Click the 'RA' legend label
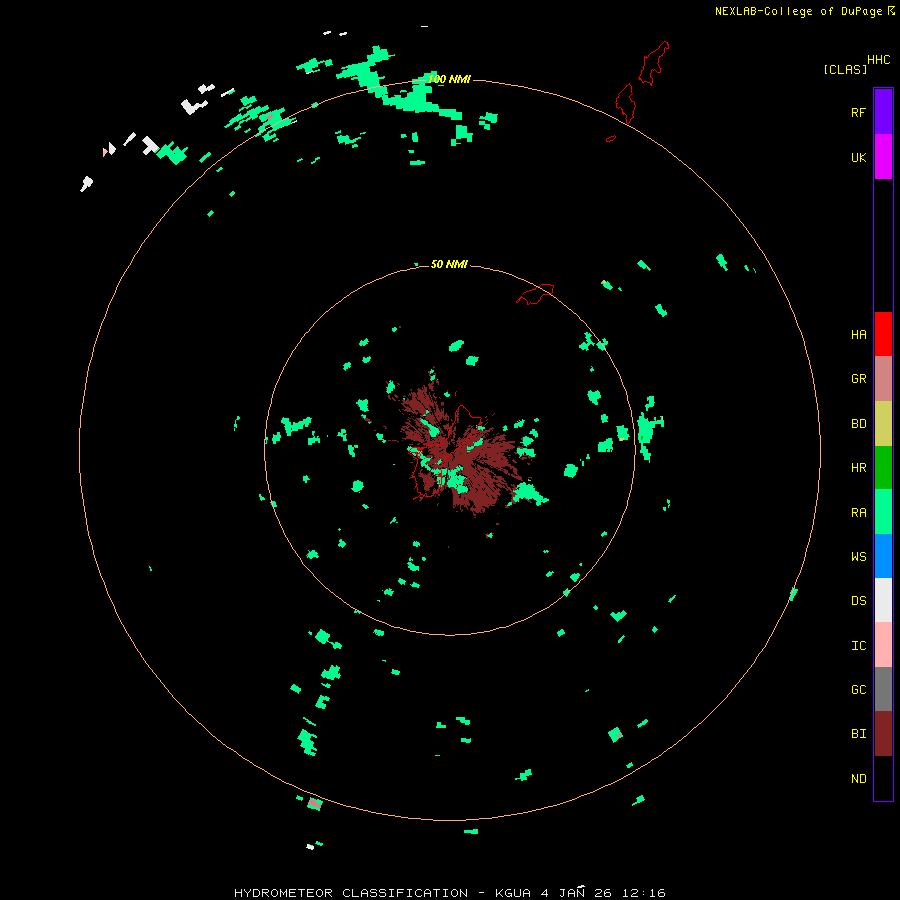Image resolution: width=900 pixels, height=900 pixels. 858,513
